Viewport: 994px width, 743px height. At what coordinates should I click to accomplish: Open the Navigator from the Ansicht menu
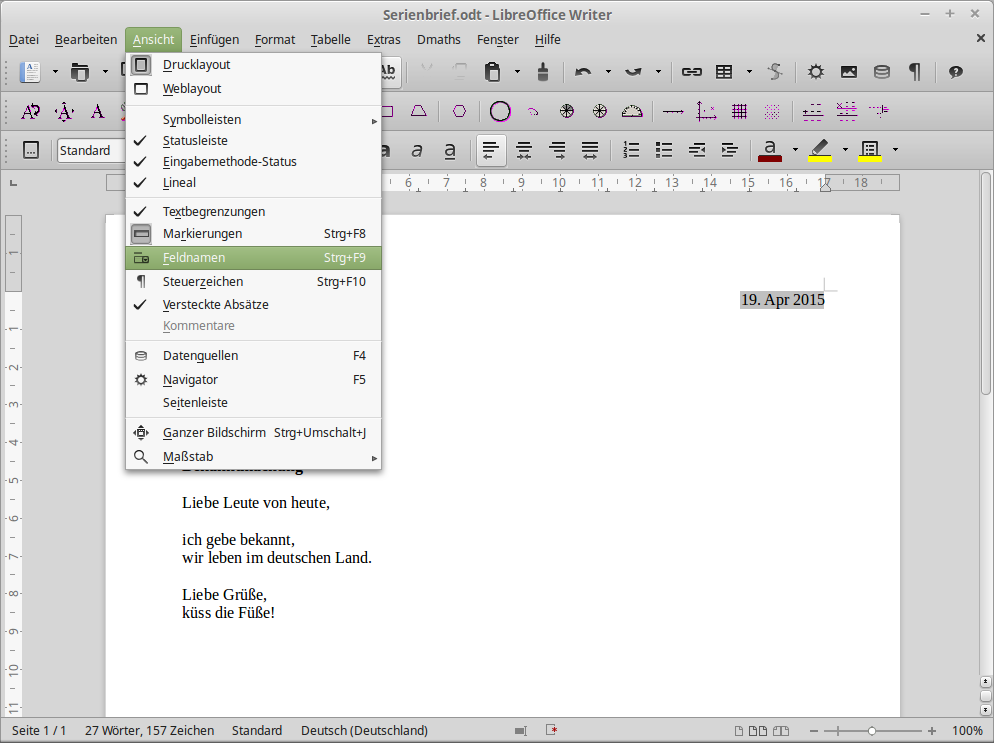coord(190,380)
